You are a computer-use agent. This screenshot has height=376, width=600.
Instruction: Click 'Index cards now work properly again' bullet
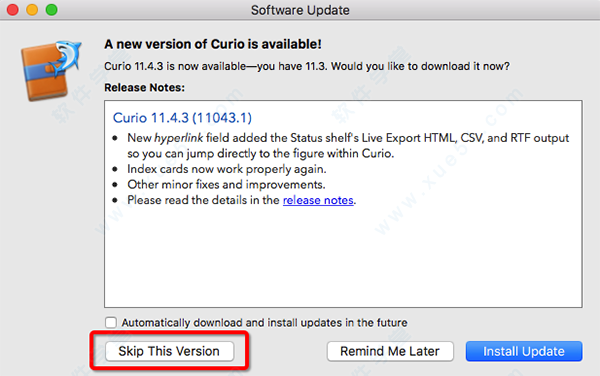pos(227,169)
